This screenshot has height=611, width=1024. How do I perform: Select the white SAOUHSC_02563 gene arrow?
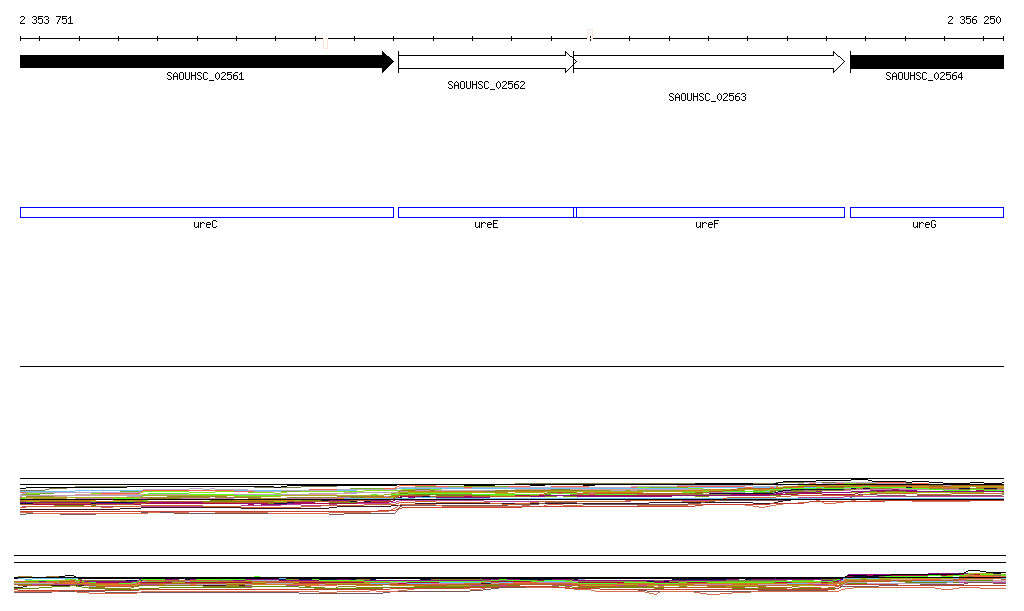708,62
